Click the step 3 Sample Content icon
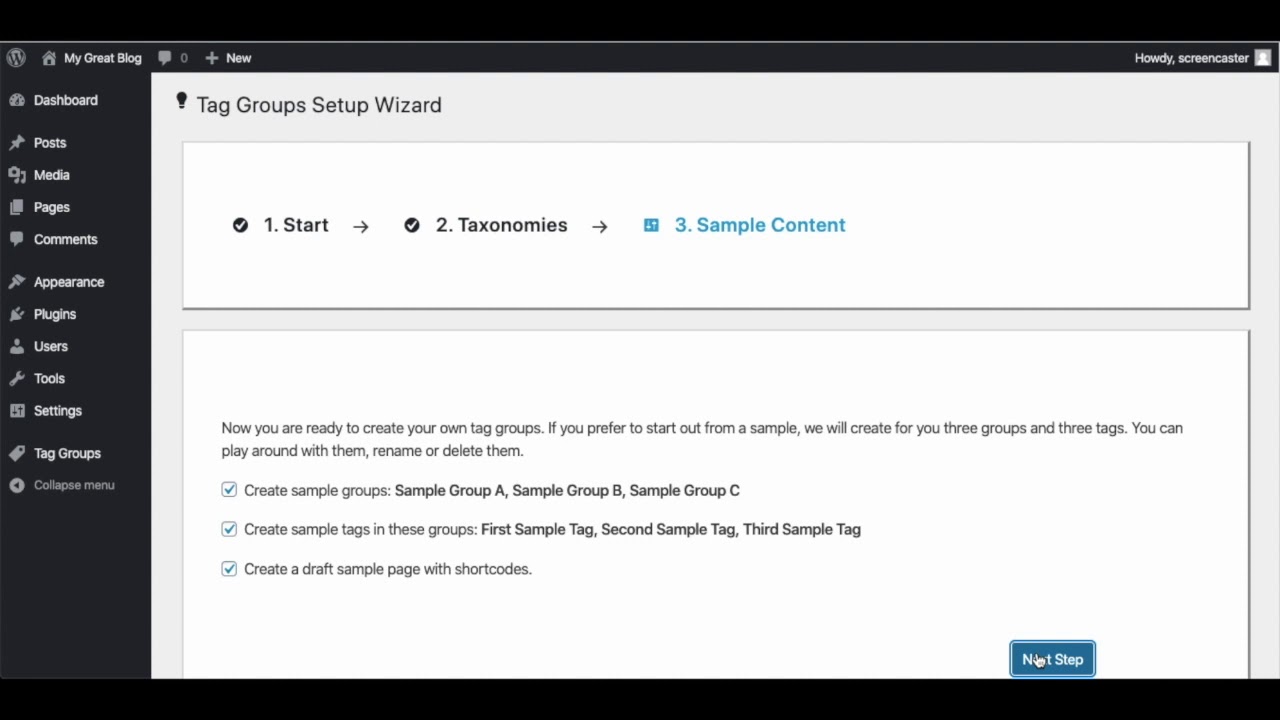The width and height of the screenshot is (1280, 720). (x=651, y=225)
